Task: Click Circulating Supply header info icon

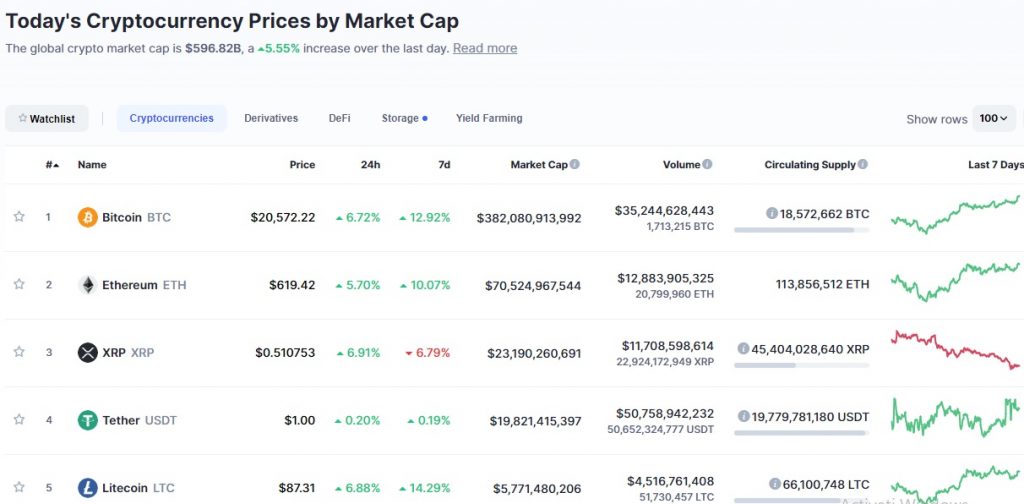Action: click(863, 164)
